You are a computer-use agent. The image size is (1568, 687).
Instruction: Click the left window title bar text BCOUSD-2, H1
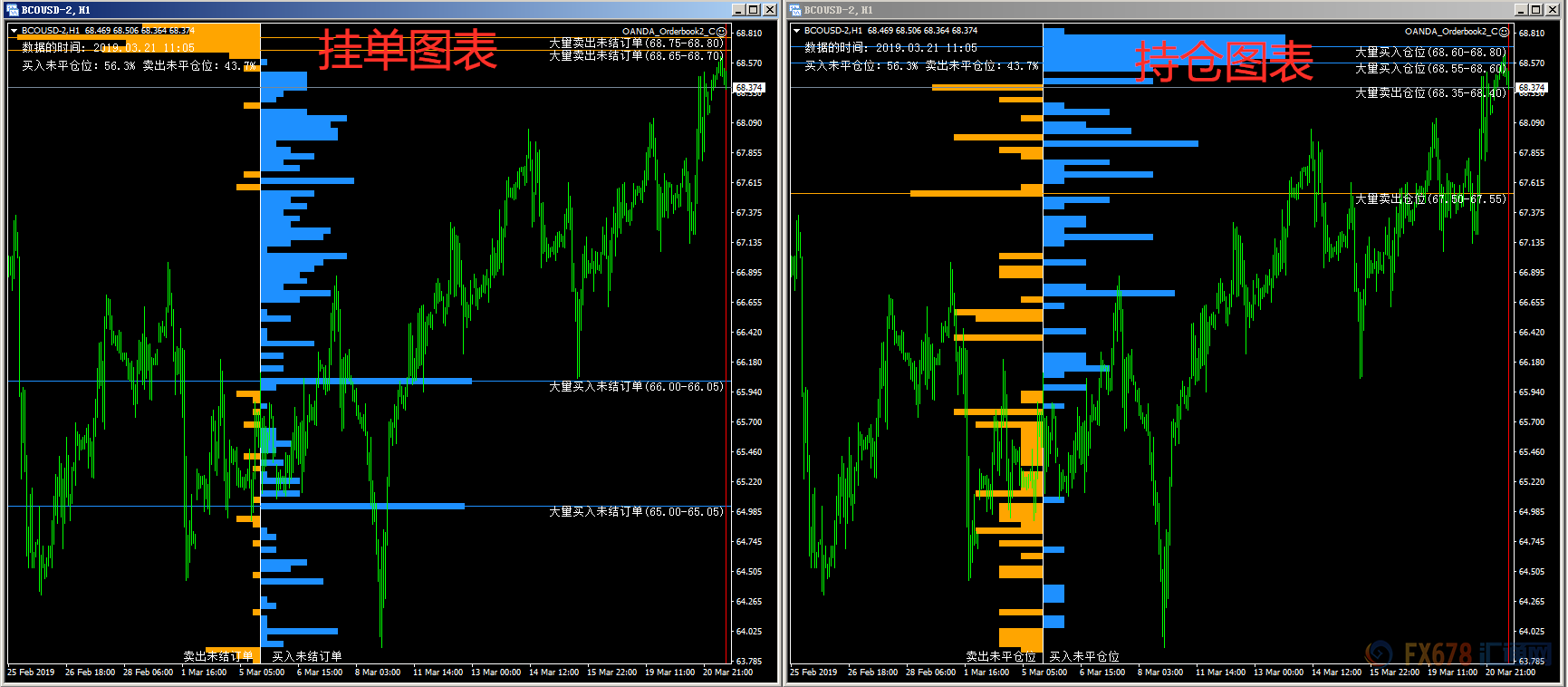point(56,10)
